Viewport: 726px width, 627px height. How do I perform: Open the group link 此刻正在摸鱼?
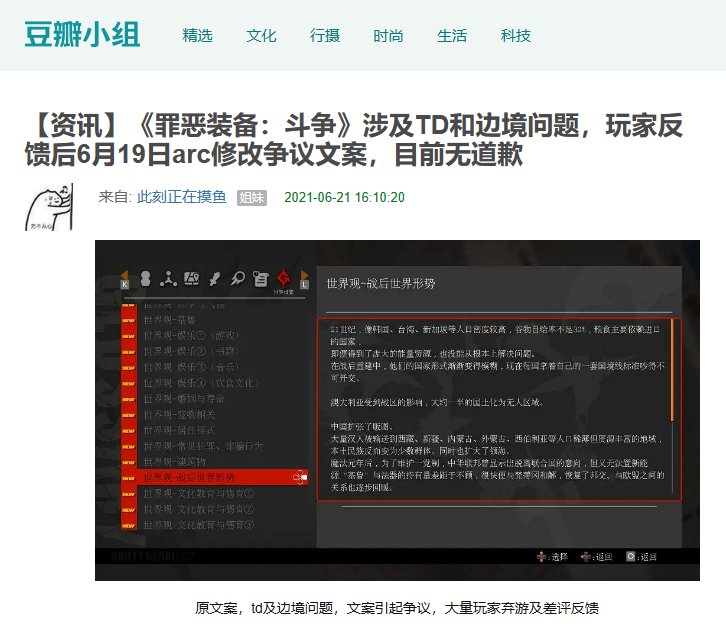tap(182, 197)
